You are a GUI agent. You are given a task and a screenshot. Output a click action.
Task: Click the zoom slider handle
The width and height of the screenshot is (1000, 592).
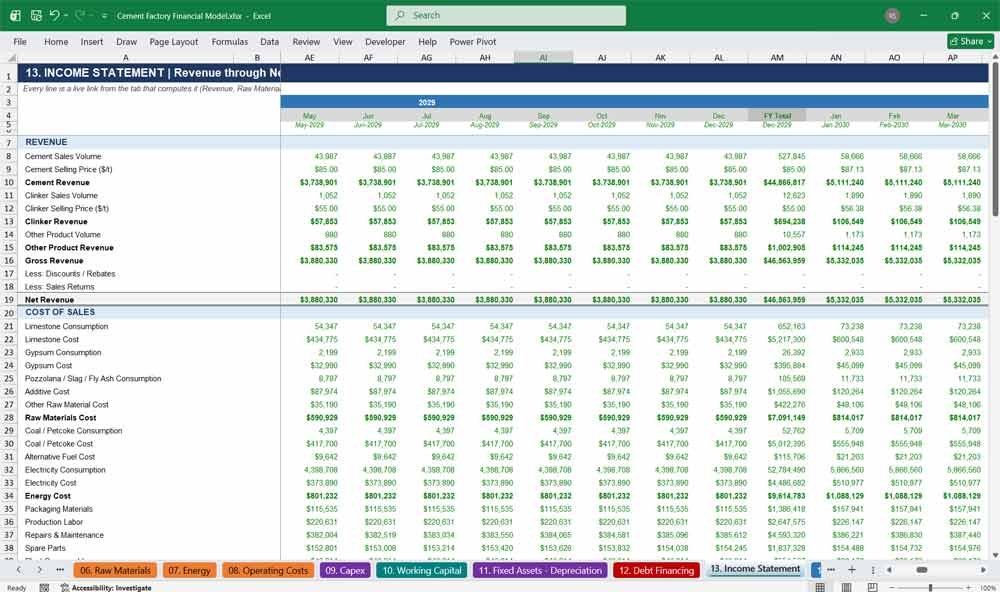pyautogui.click(x=930, y=588)
